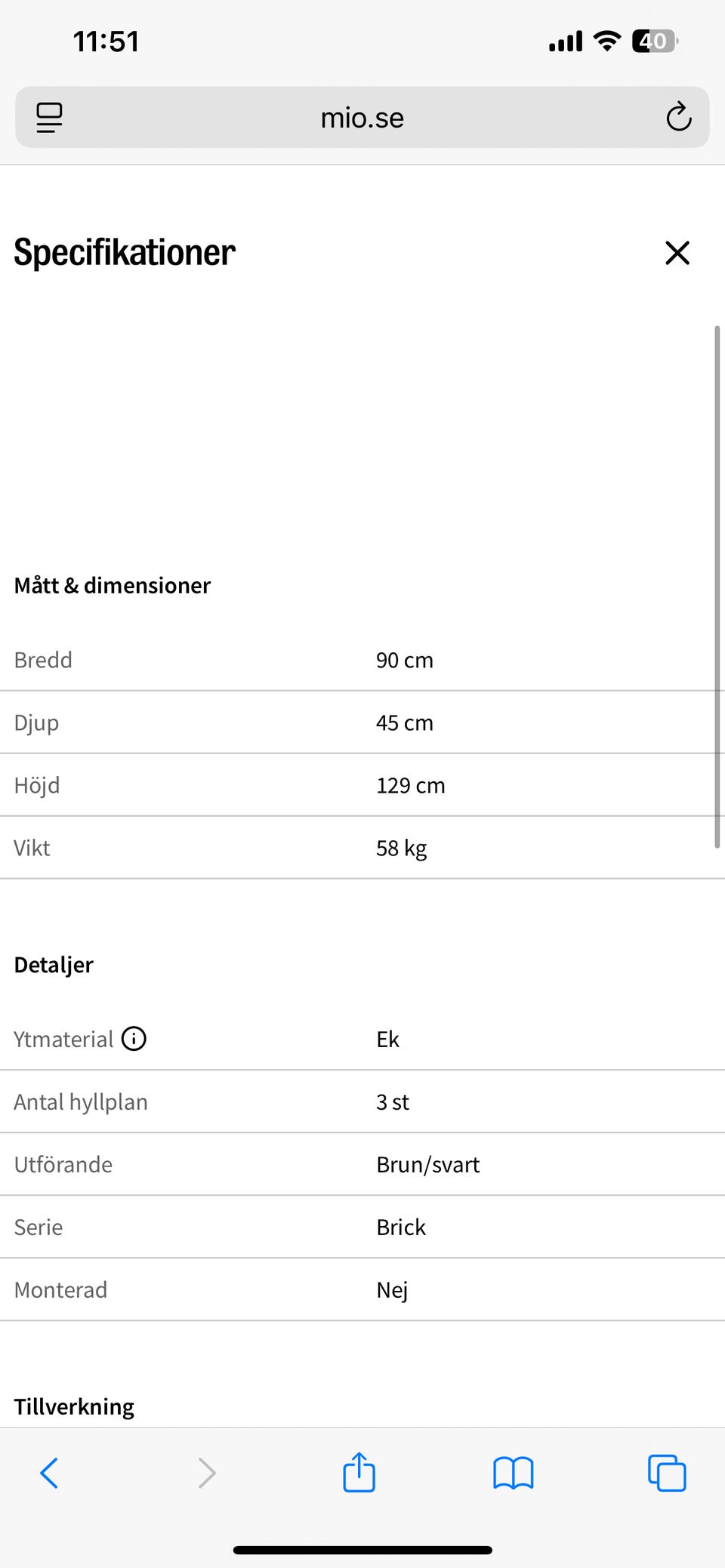Image resolution: width=725 pixels, height=1568 pixels.
Task: Tap the Ytmaterial info icon
Action: tap(134, 1039)
